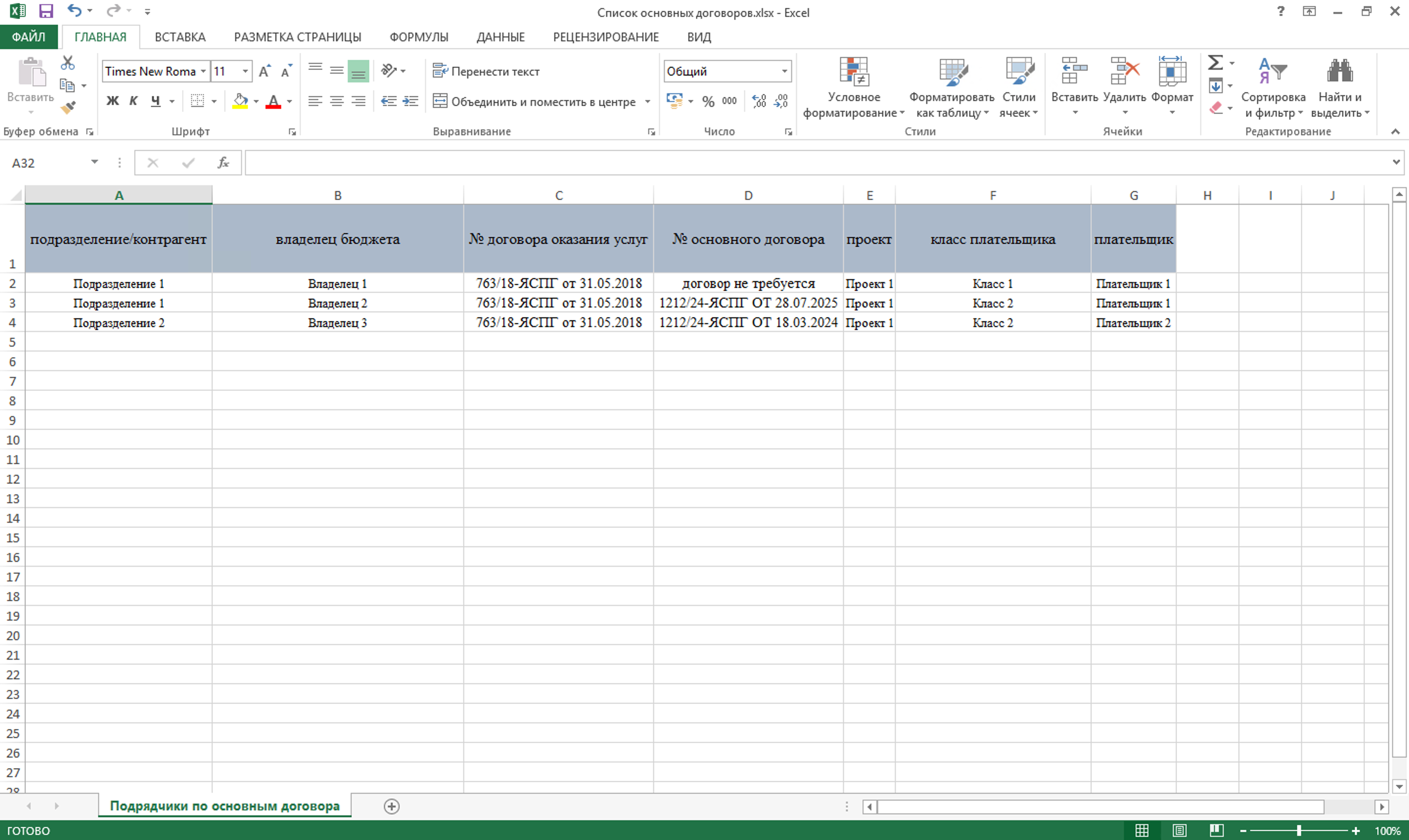Add new sheet with plus icon
This screenshot has width=1409, height=840.
(392, 806)
